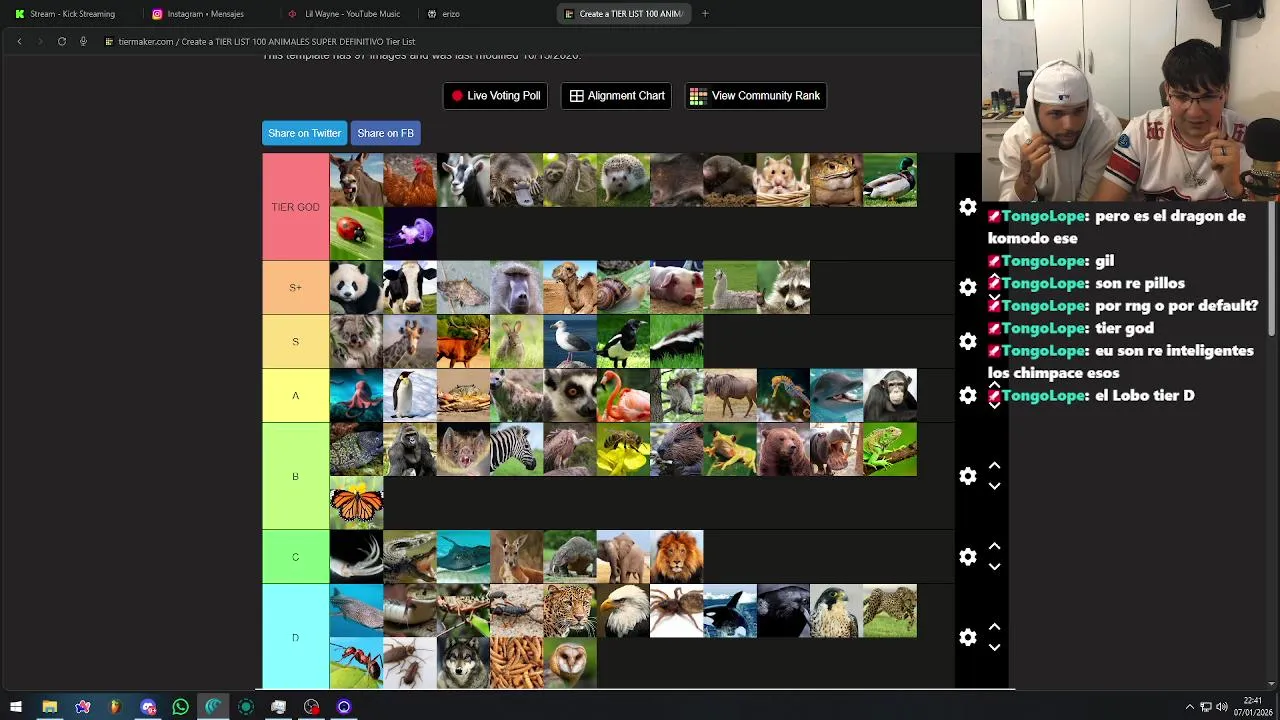Viewport: 1280px width, 720px height.
Task: Select the flamingo image in A
Action: coord(623,396)
